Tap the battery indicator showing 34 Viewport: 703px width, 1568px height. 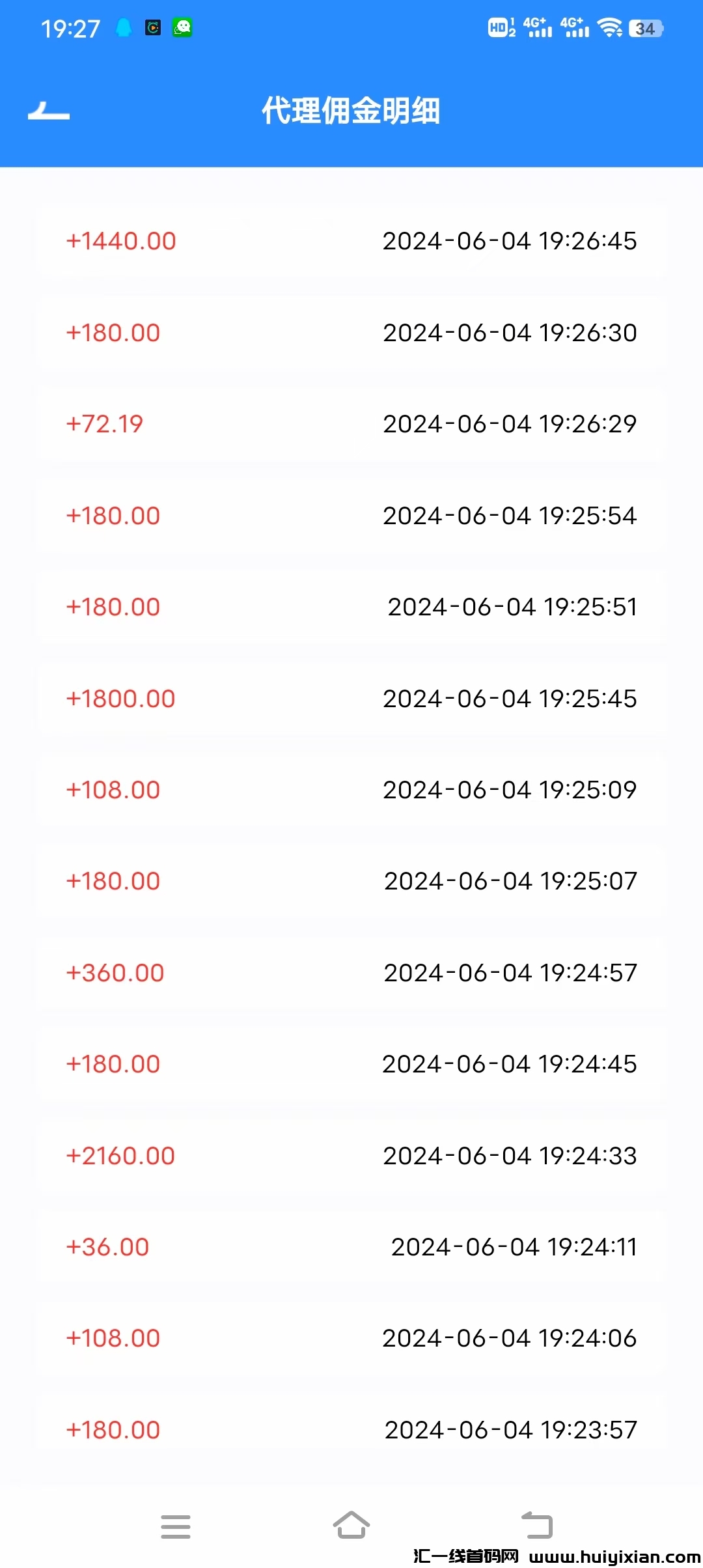pos(645,29)
